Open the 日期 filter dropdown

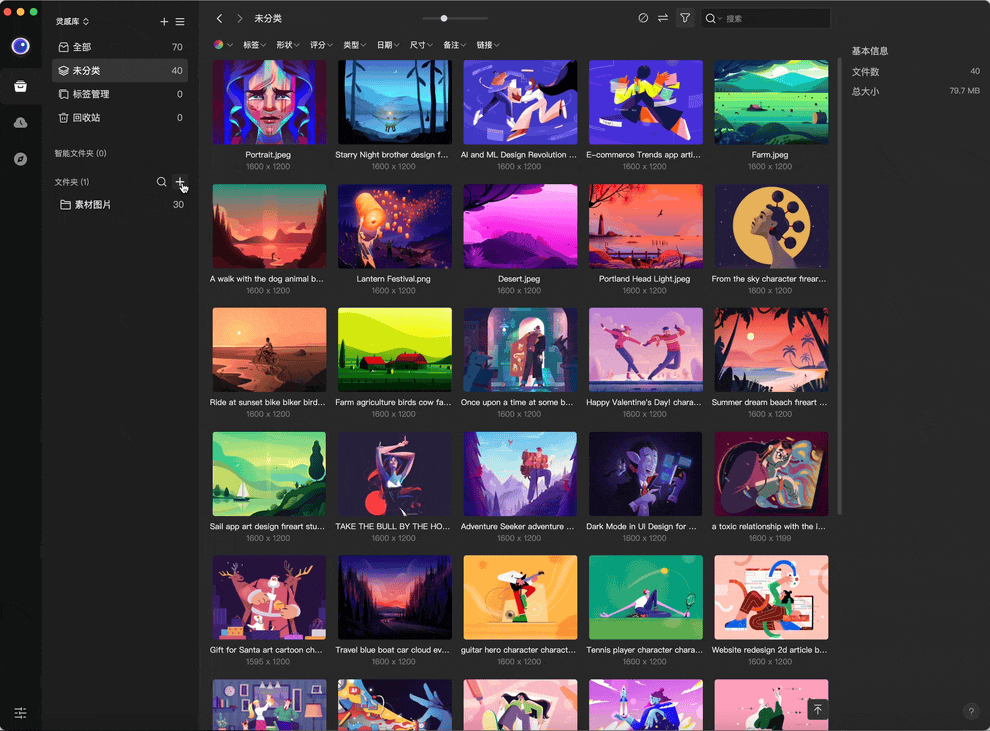tap(388, 45)
